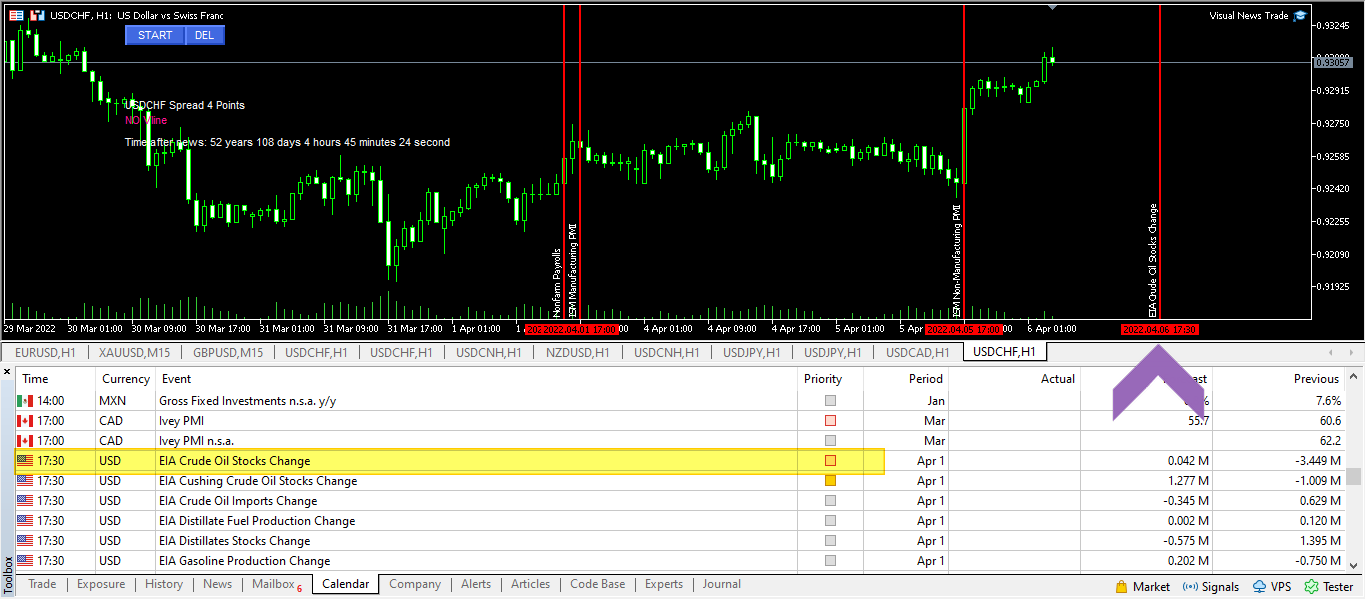Select the EIA Crude Oil Imports Change event
The image size is (1365, 599).
[x=238, y=501]
